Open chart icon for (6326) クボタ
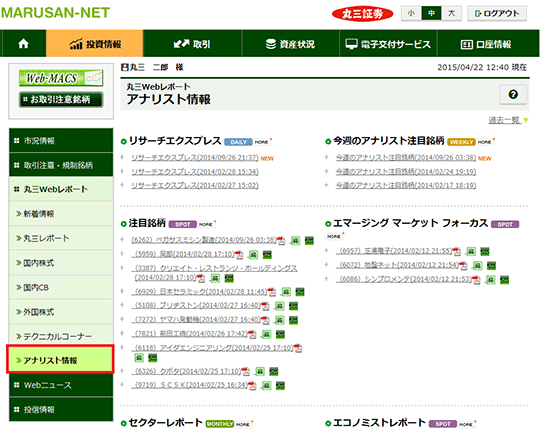 (x=274, y=371)
